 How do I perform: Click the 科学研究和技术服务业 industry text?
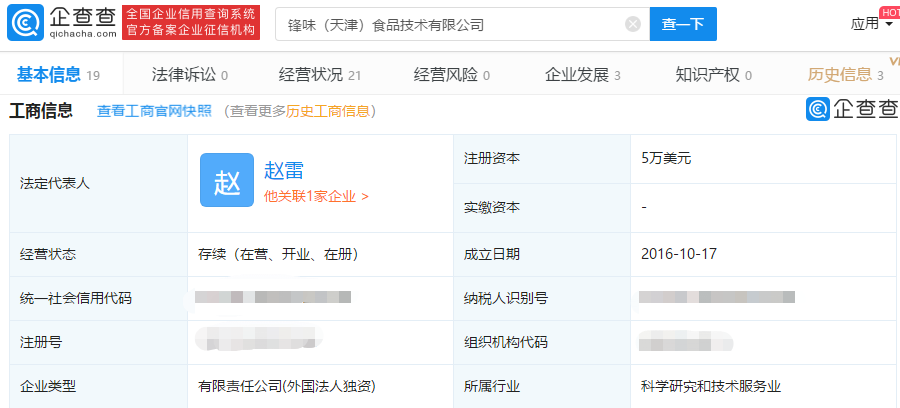click(x=710, y=385)
